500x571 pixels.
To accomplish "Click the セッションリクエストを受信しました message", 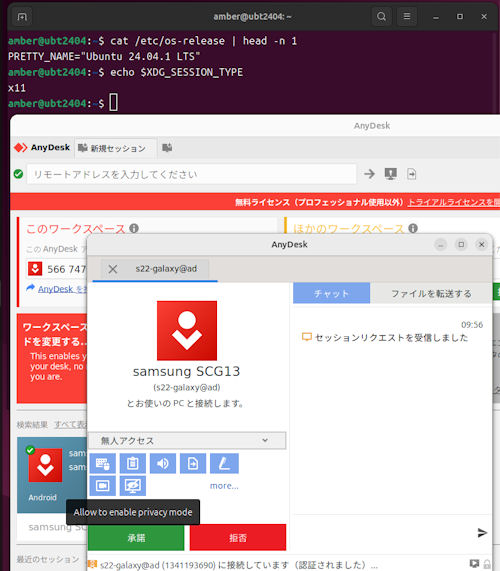I will coord(391,338).
